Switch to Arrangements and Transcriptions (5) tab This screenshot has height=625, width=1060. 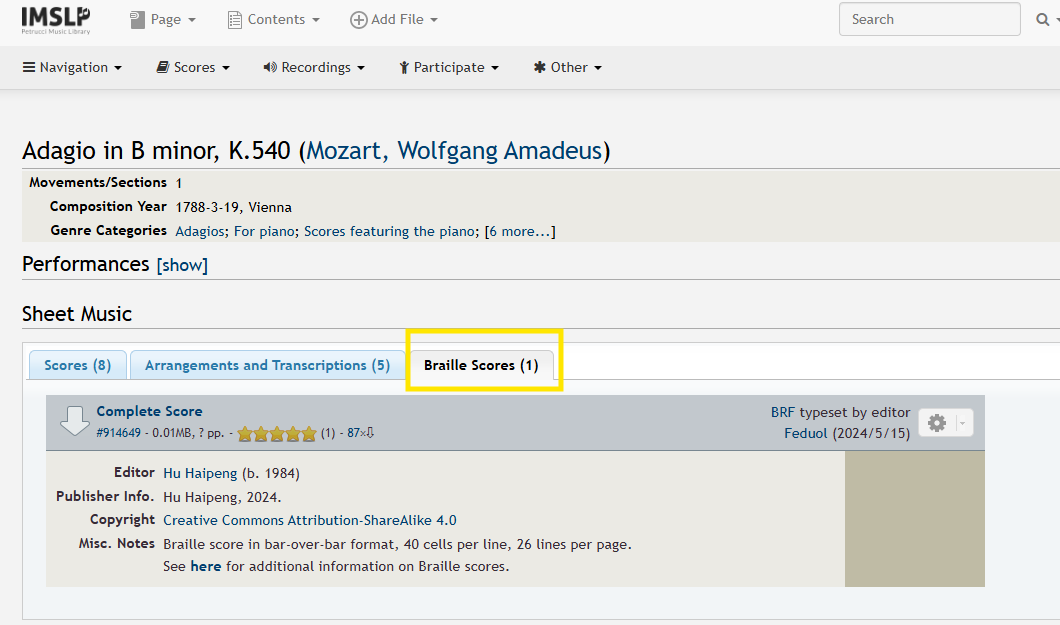click(267, 366)
